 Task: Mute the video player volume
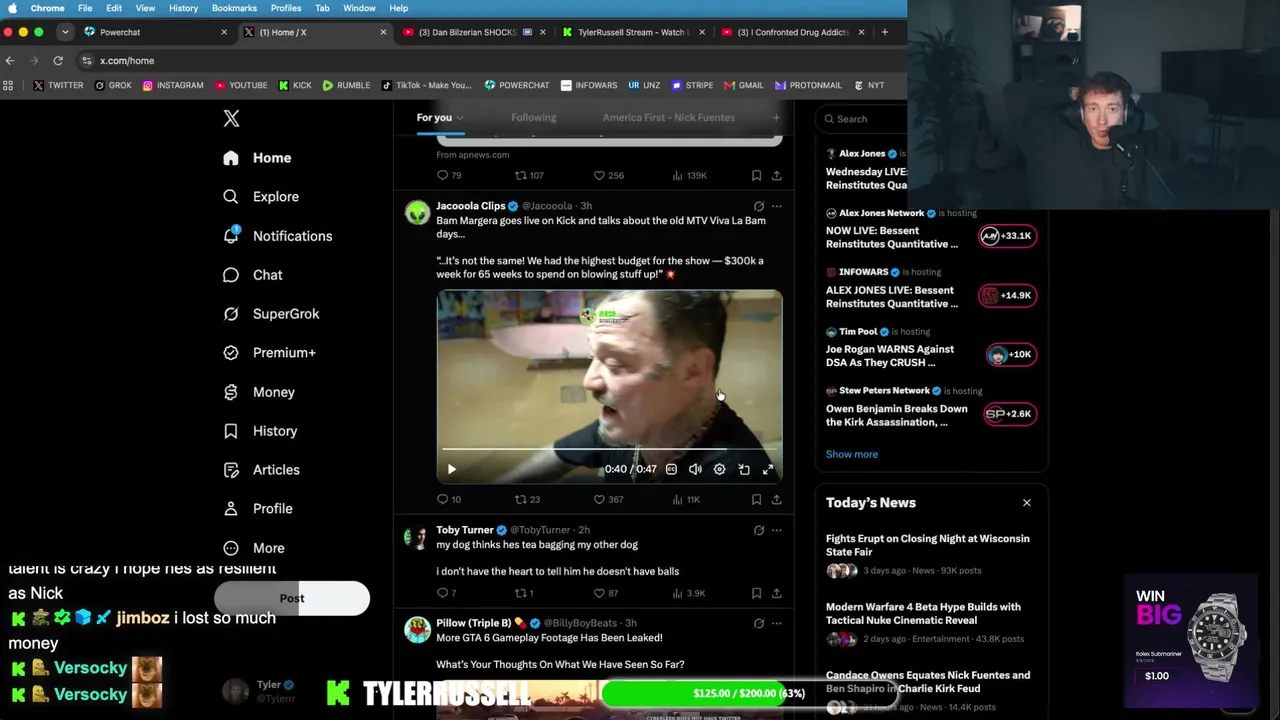tap(695, 469)
